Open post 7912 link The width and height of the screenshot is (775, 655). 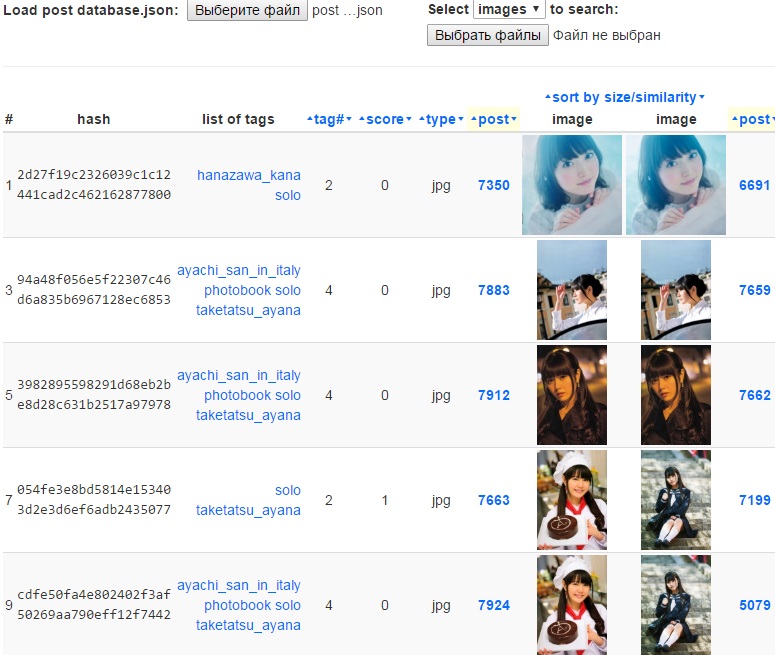[x=494, y=395]
